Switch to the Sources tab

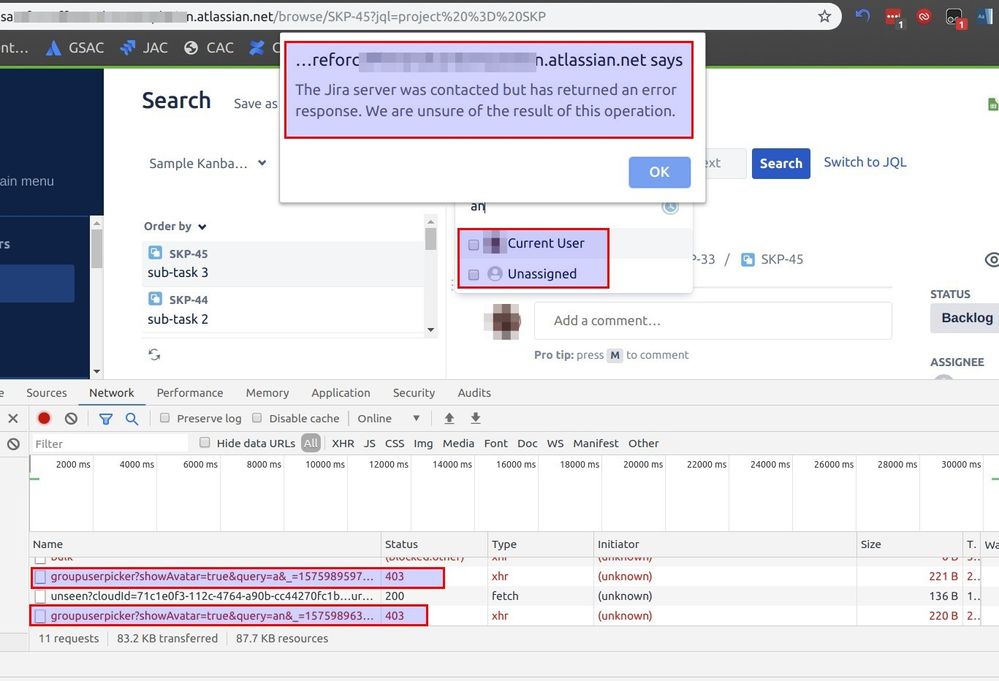(x=47, y=393)
